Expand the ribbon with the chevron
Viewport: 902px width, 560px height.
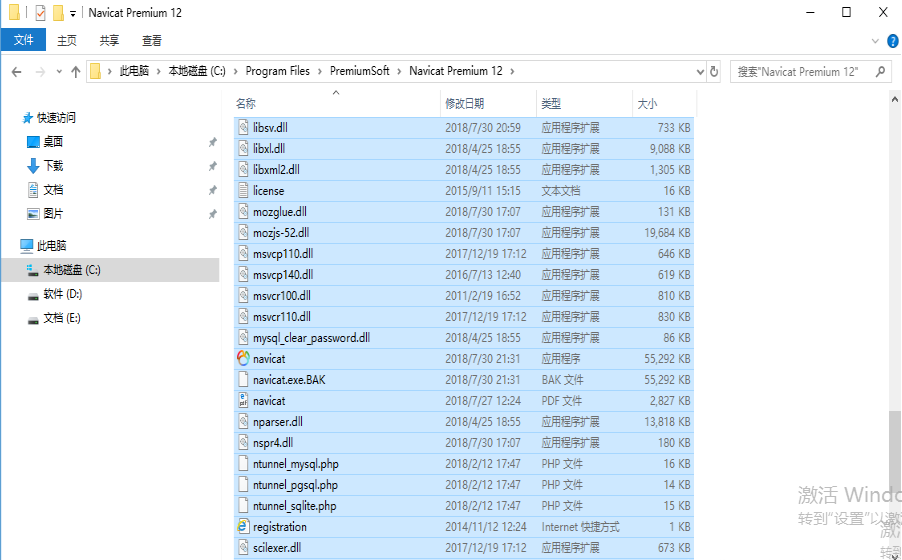click(875, 41)
